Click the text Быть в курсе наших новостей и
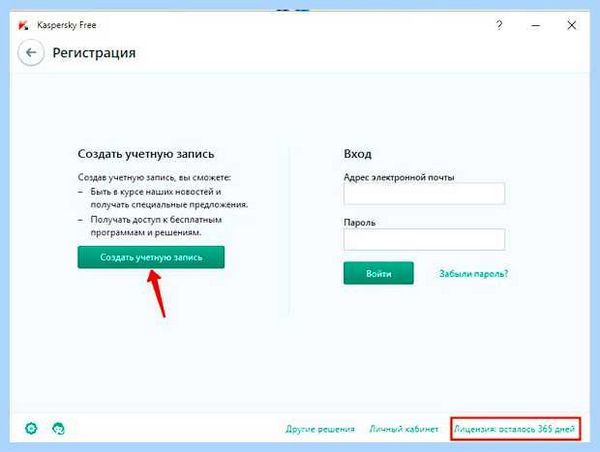 (x=156, y=192)
